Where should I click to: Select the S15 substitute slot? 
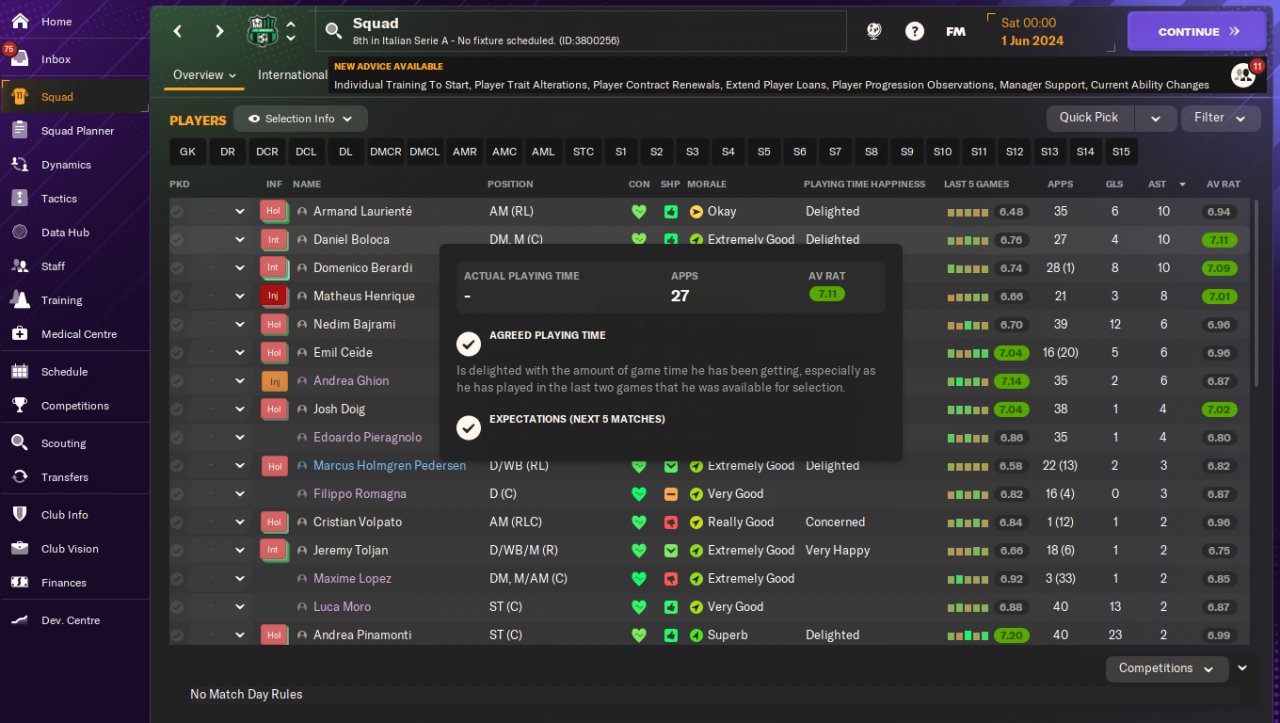pyautogui.click(x=1121, y=152)
